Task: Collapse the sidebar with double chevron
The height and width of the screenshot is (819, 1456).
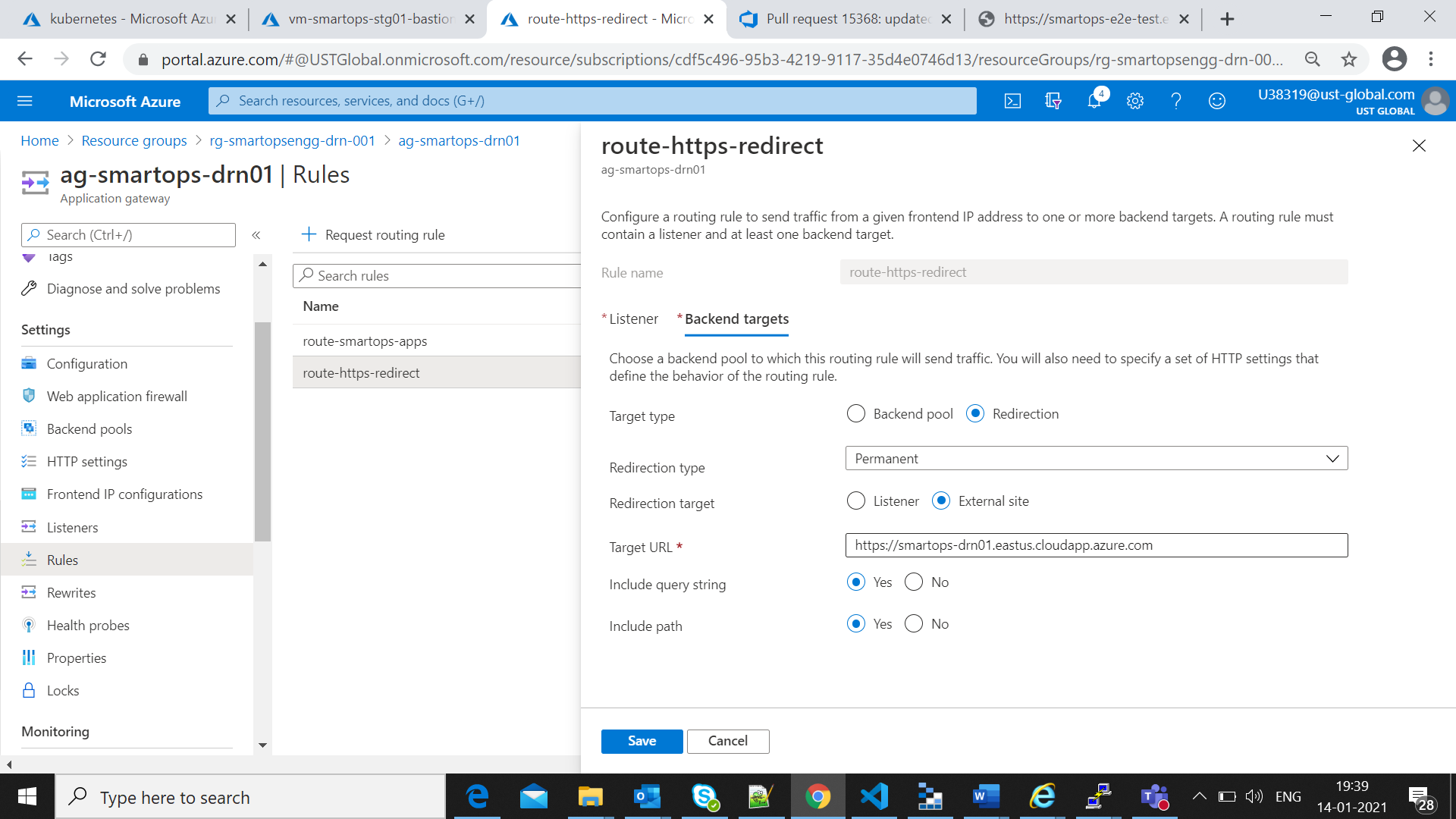Action: tap(256, 235)
